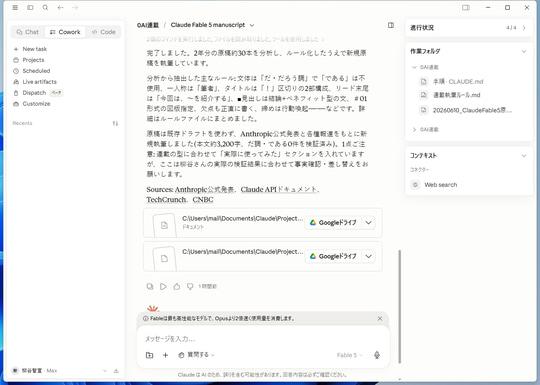
Task: Click the add folder icon in composer
Action: click(x=149, y=355)
